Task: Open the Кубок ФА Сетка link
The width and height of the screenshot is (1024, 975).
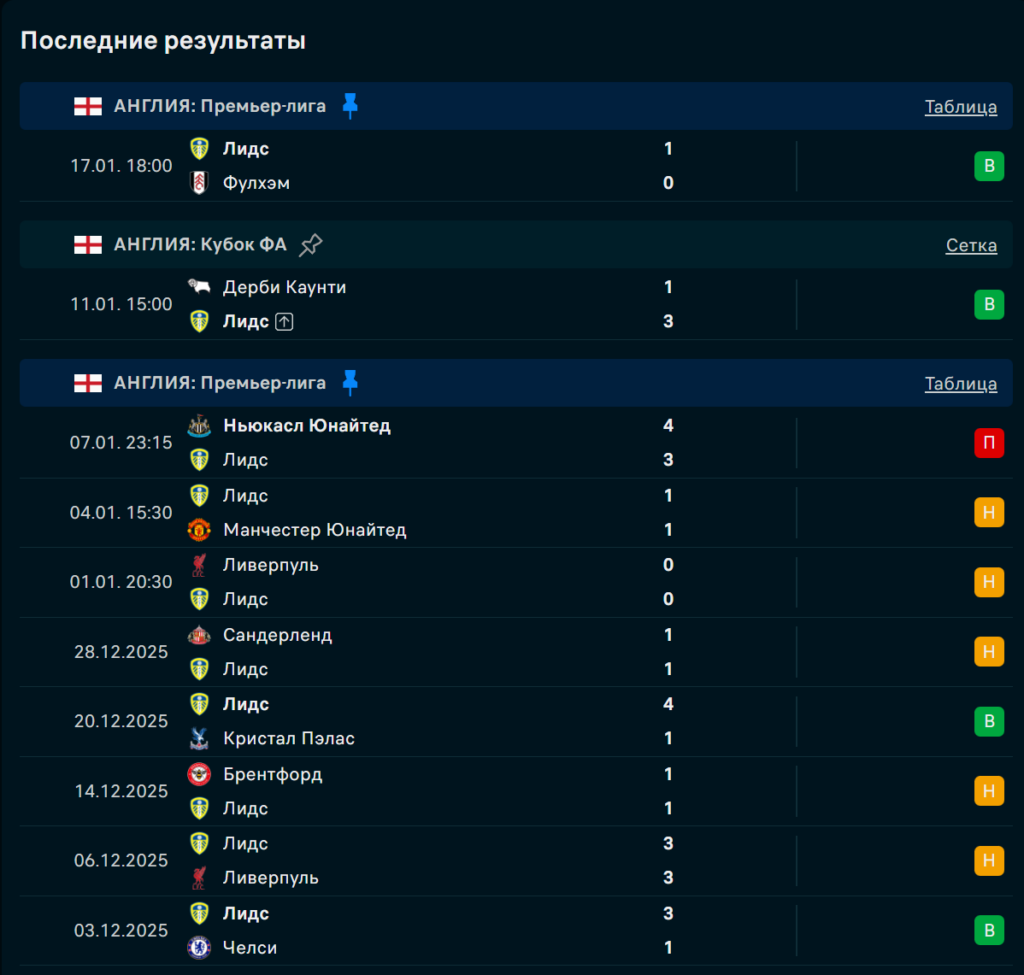Action: pyautogui.click(x=970, y=245)
